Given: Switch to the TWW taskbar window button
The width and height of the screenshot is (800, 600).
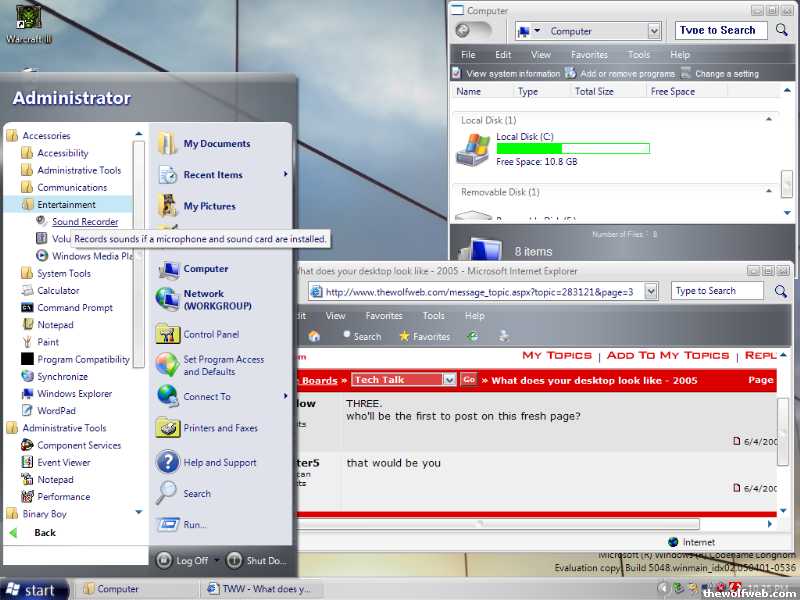Looking at the screenshot, I should pyautogui.click(x=260, y=589).
